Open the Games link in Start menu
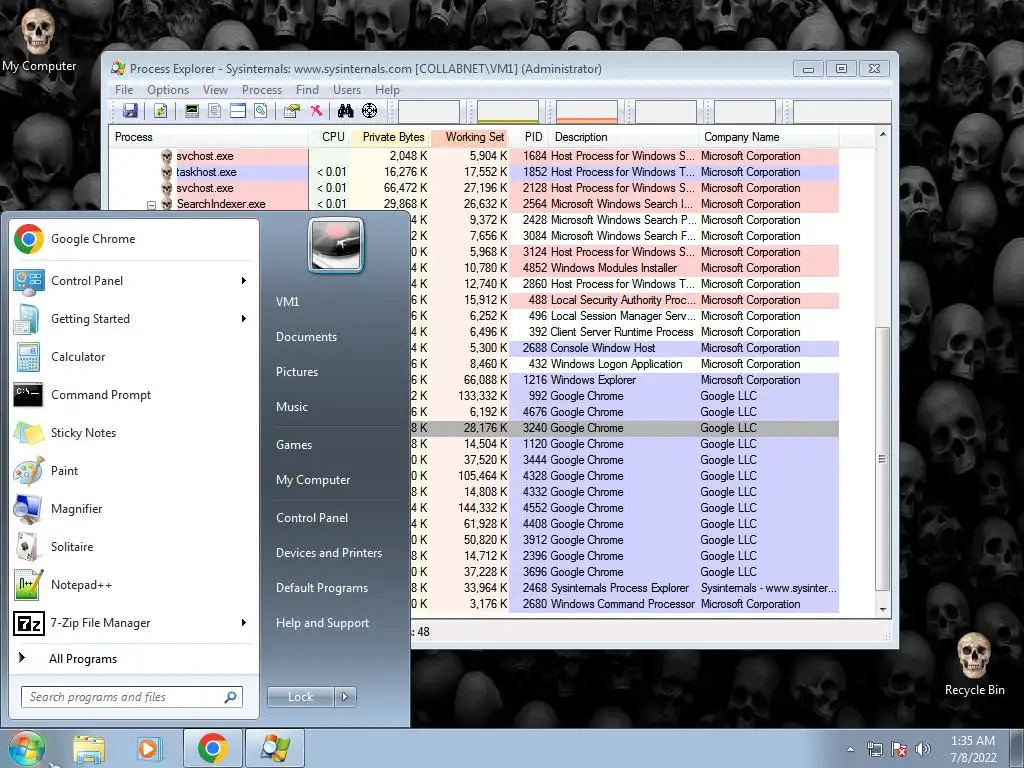Image resolution: width=1024 pixels, height=768 pixels. coord(294,445)
